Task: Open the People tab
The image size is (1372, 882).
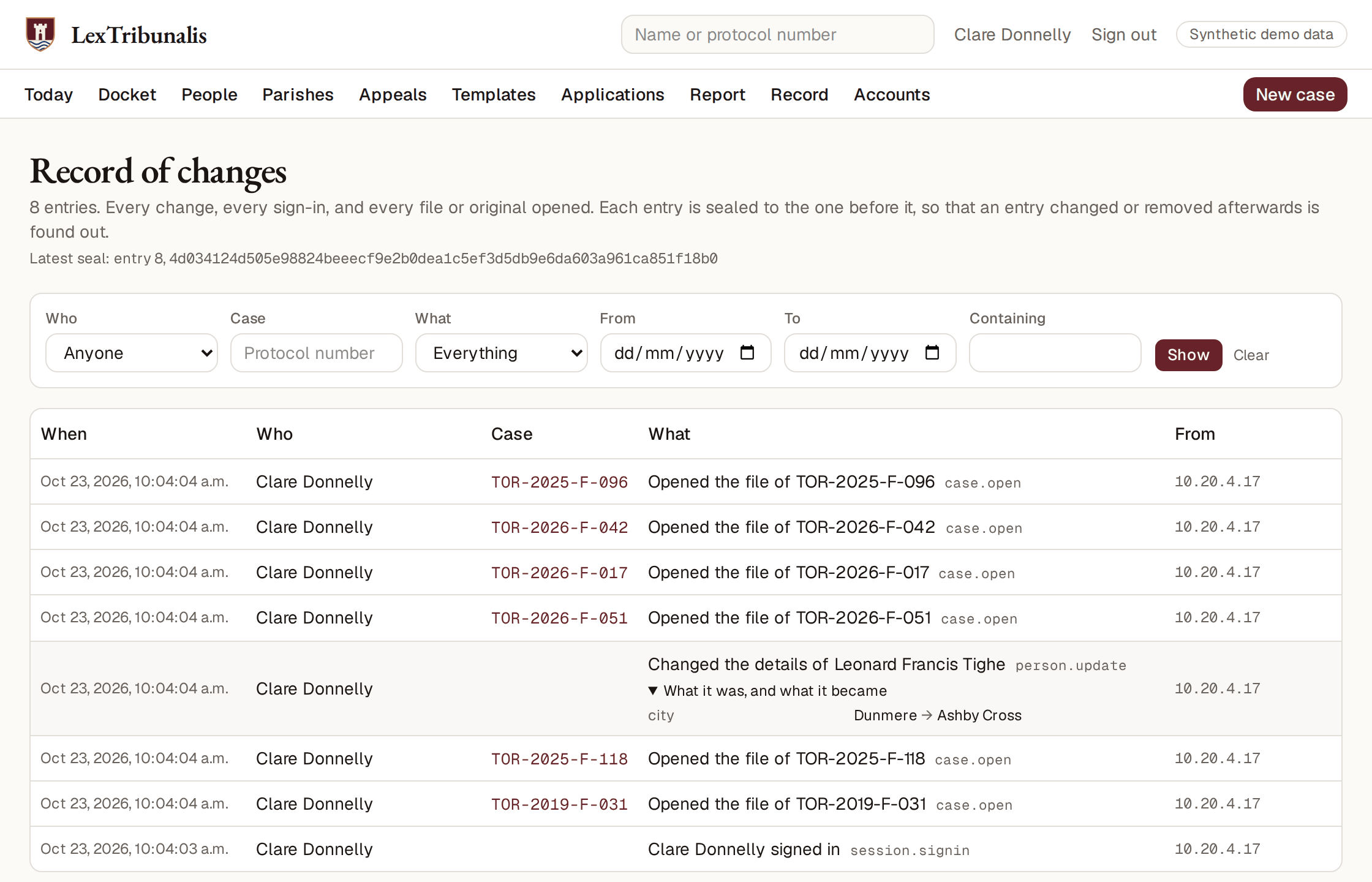Action: coord(209,94)
